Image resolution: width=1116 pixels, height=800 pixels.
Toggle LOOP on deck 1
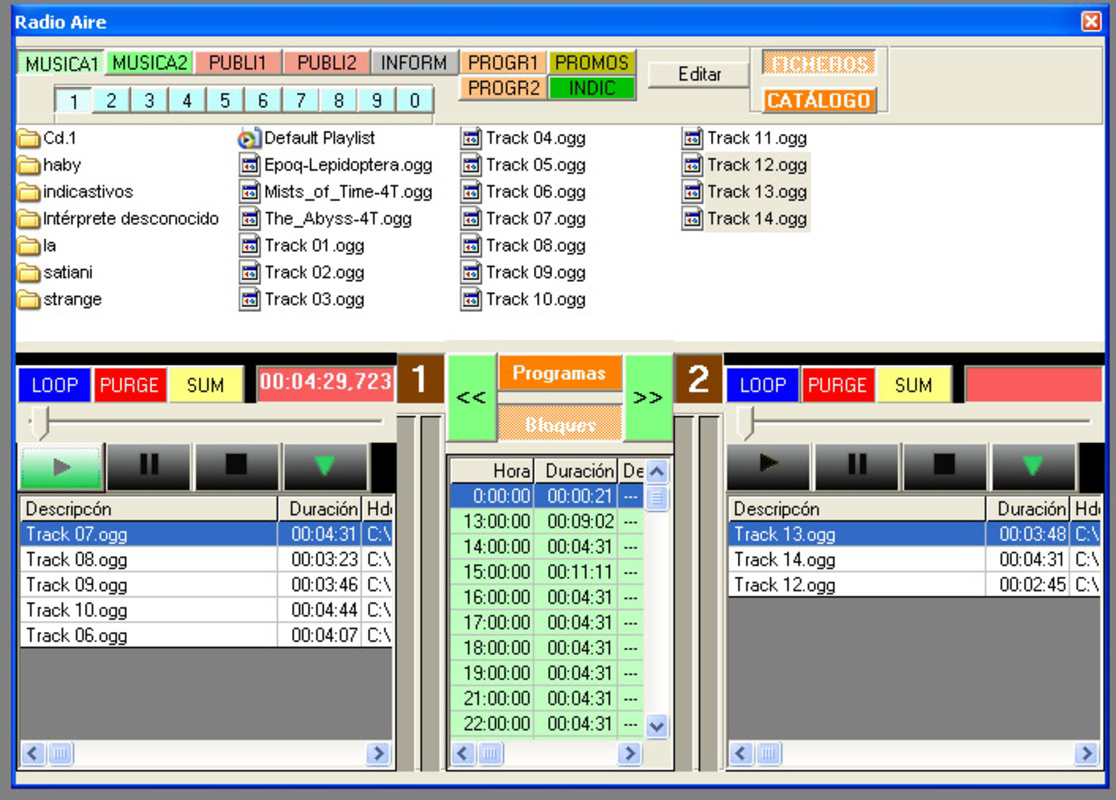click(x=55, y=385)
